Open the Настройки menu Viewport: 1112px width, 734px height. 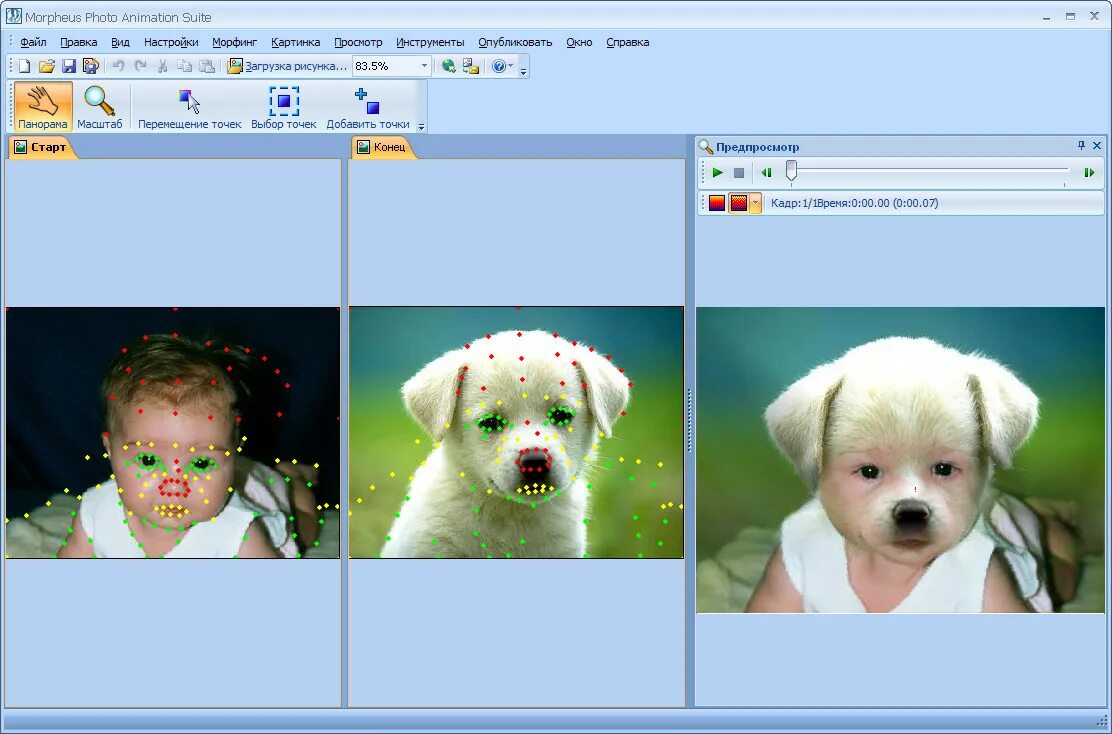(x=171, y=42)
